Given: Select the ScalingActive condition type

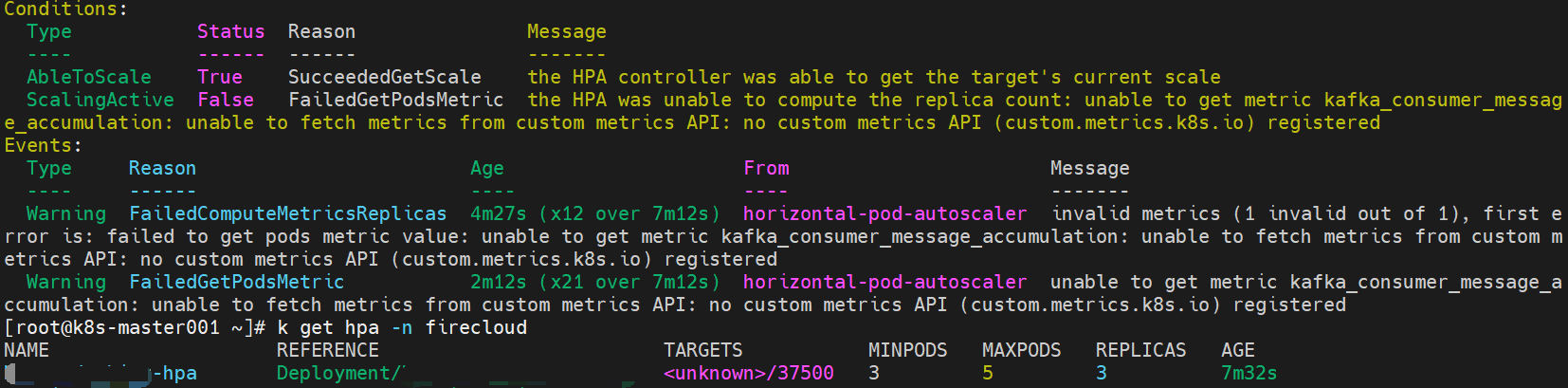Looking at the screenshot, I should [100, 100].
